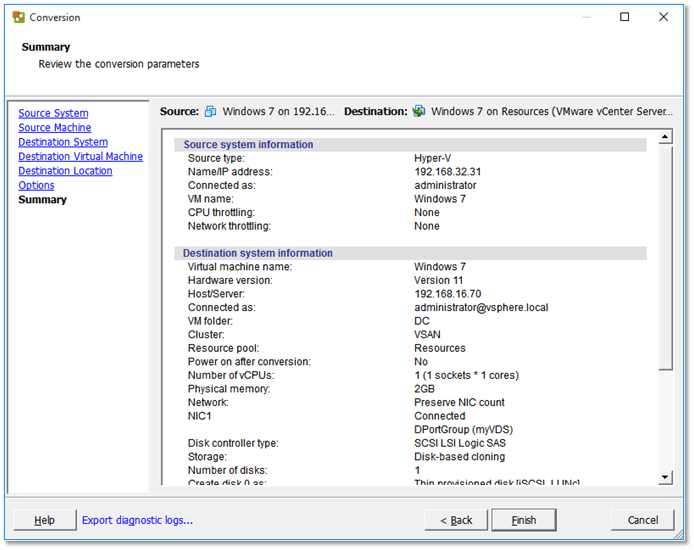Viewport: 694px width, 550px height.
Task: Click the Conversion app icon in title bar
Action: (19, 17)
